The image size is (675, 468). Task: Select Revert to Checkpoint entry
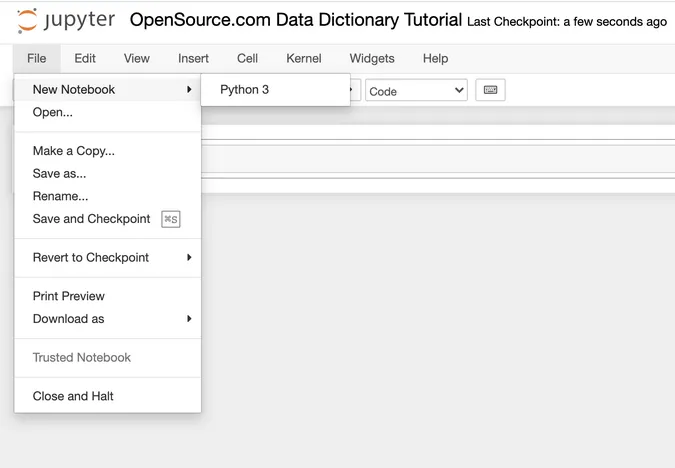pyautogui.click(x=108, y=257)
